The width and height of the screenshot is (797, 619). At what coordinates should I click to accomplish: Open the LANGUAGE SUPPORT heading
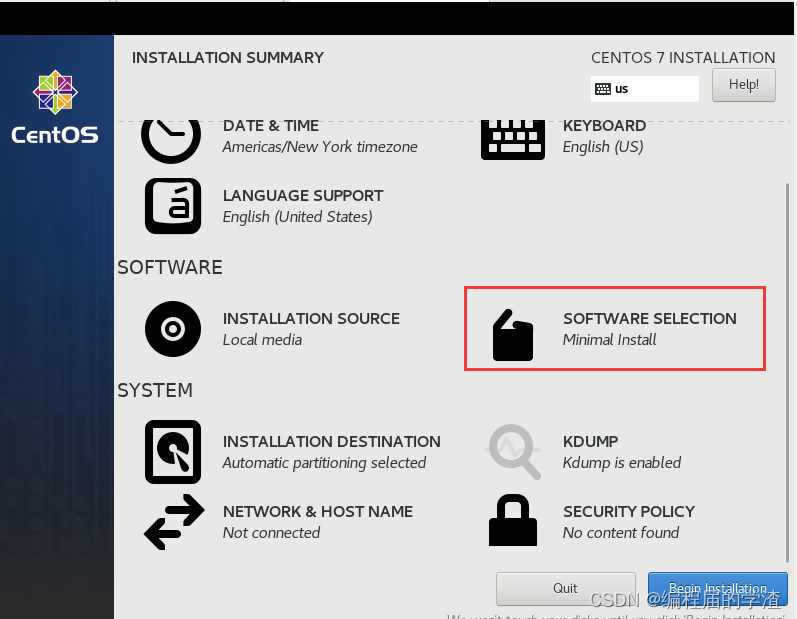pos(303,196)
